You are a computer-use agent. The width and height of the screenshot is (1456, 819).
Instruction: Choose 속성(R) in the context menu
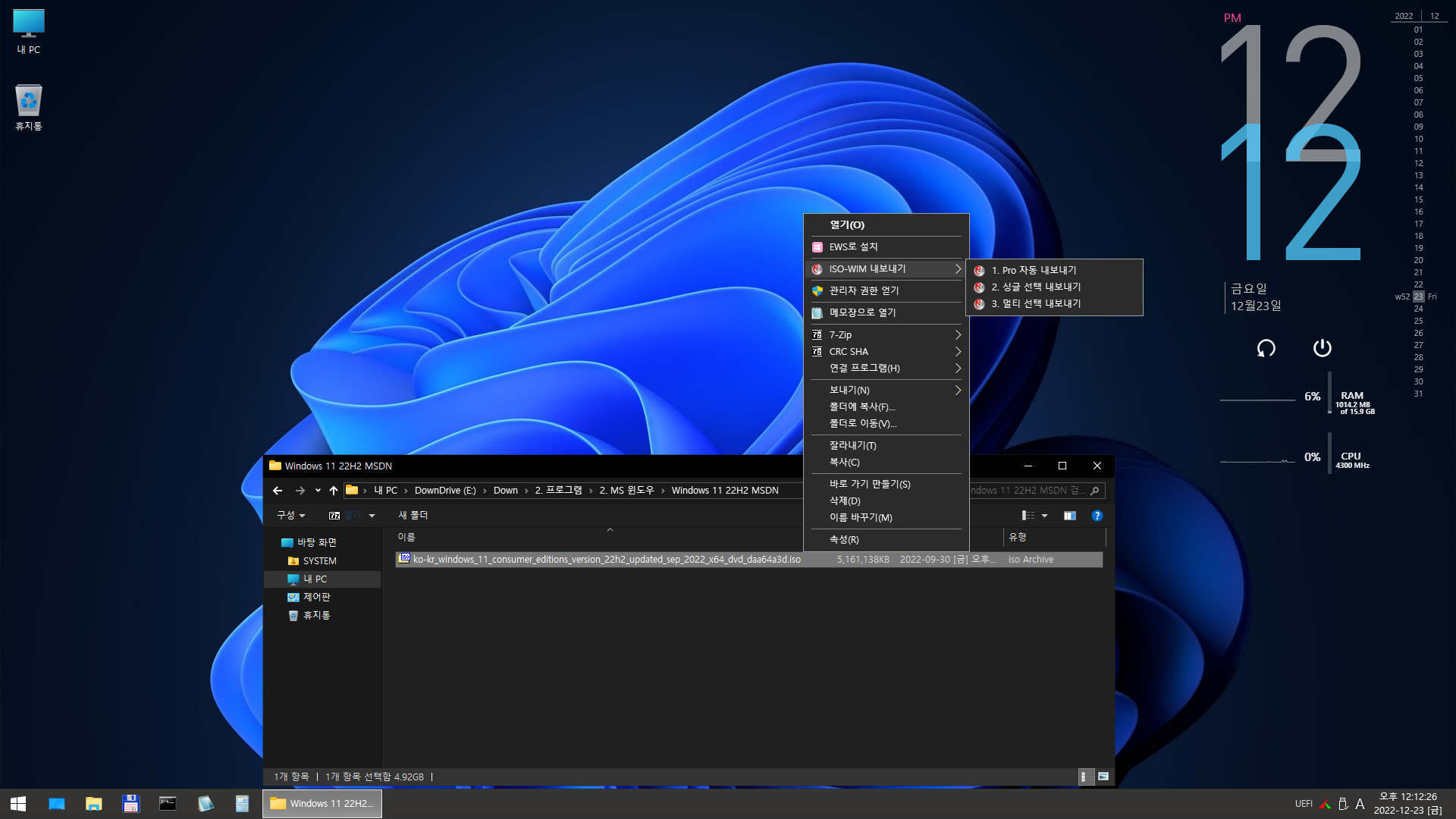point(886,540)
